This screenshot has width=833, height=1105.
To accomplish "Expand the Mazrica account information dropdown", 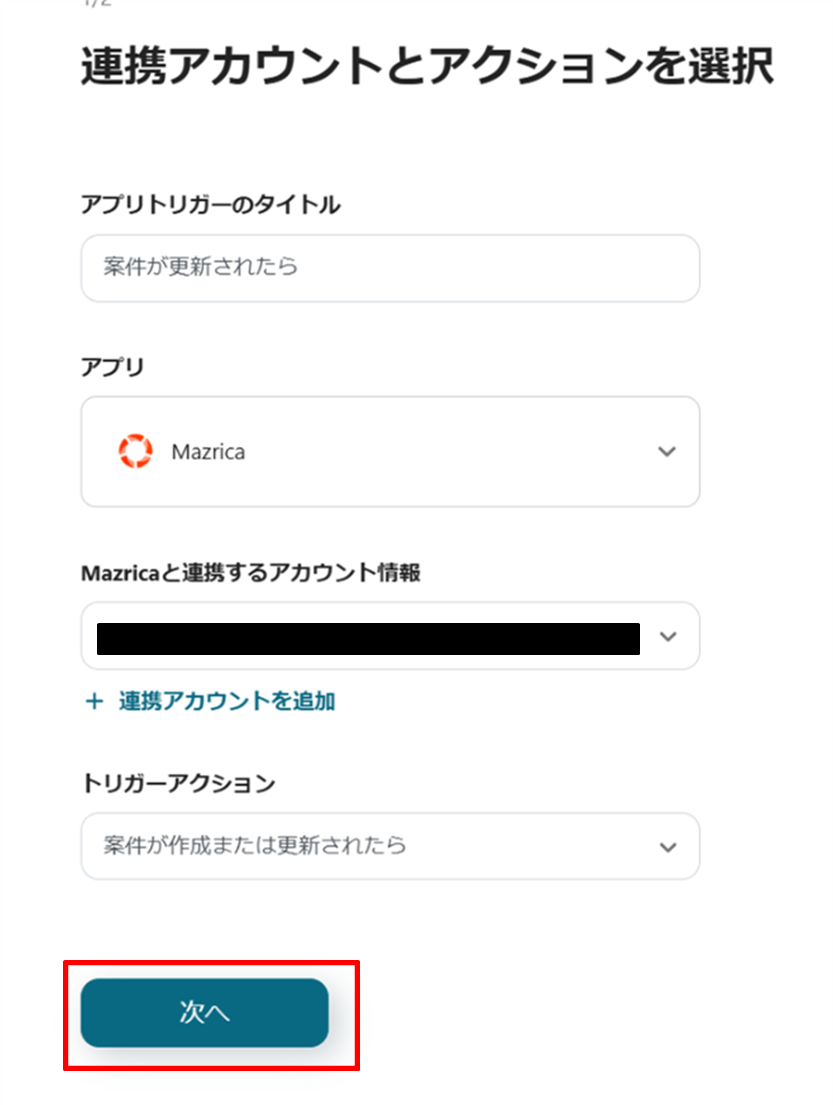I will pyautogui.click(x=390, y=637).
